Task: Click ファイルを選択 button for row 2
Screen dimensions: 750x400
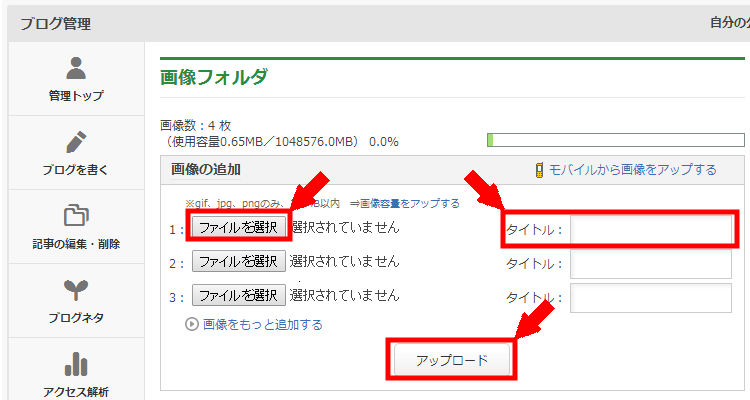Action: tap(239, 261)
